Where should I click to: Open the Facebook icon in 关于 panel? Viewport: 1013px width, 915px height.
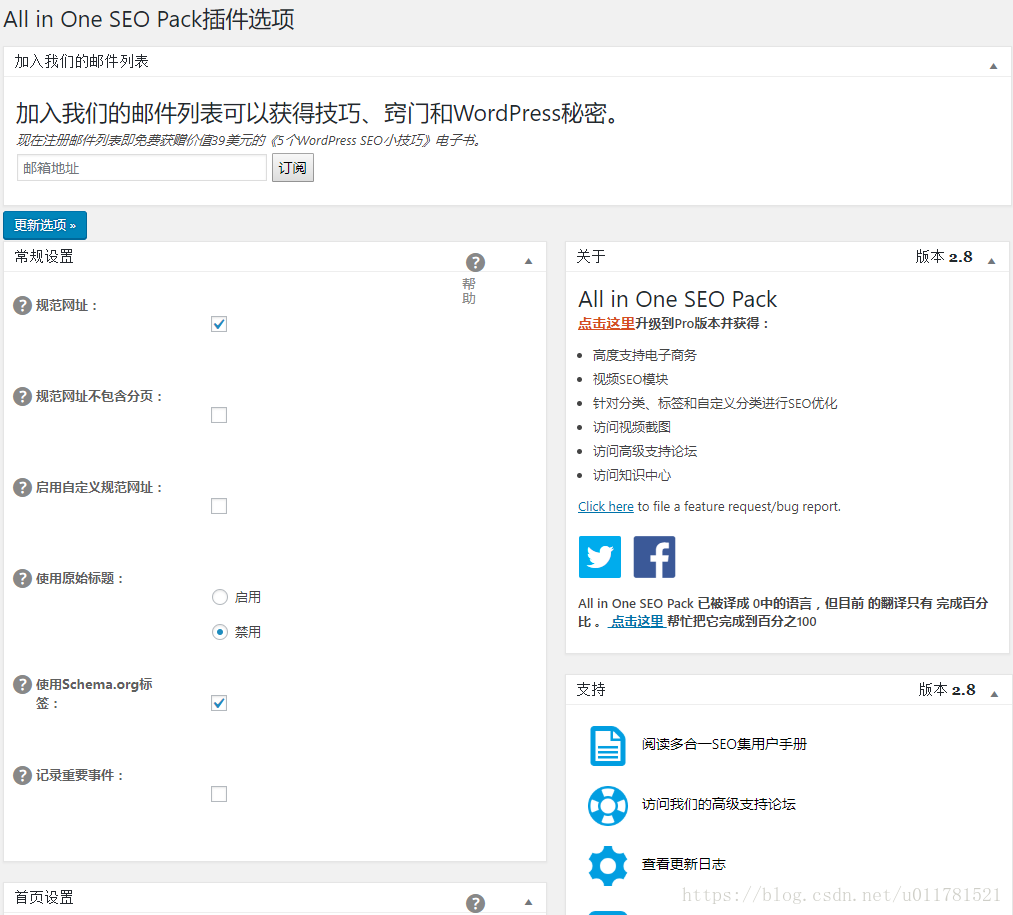(x=654, y=556)
